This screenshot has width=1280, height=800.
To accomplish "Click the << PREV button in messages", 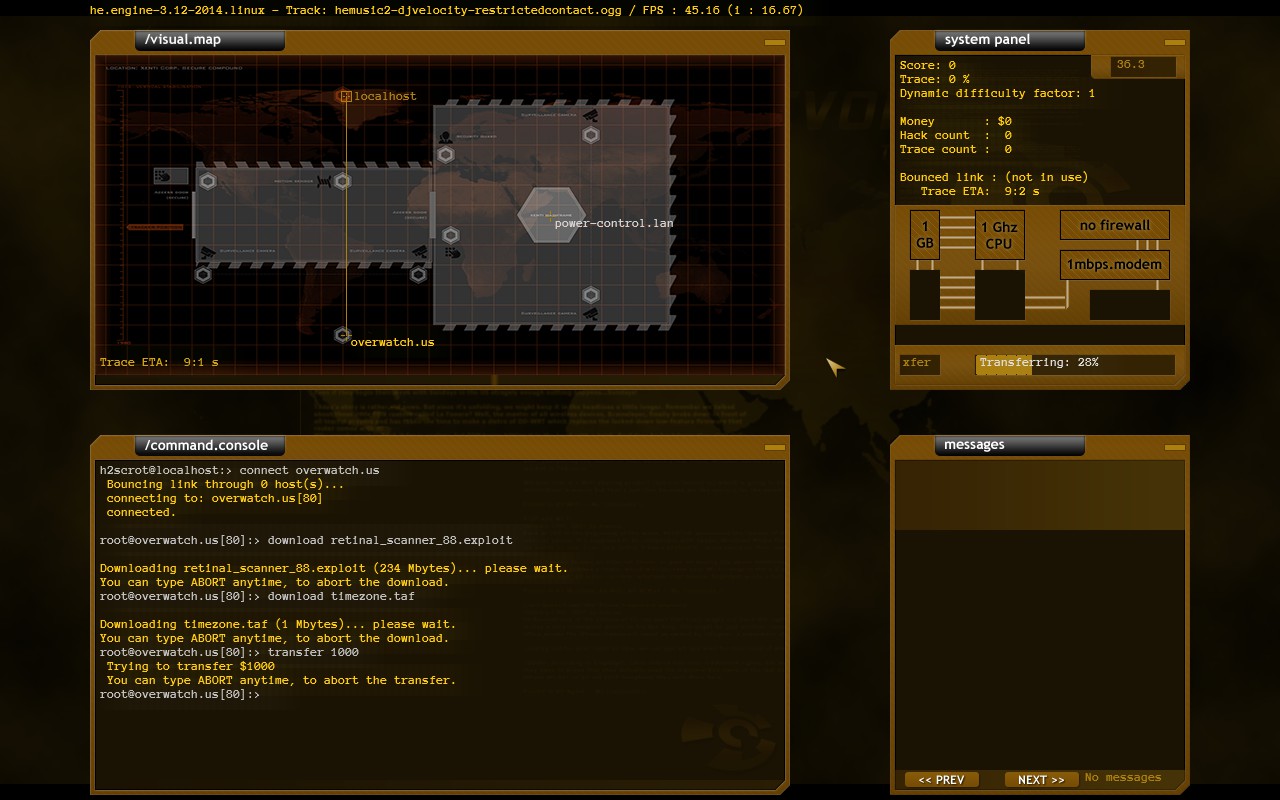I will pos(940,779).
